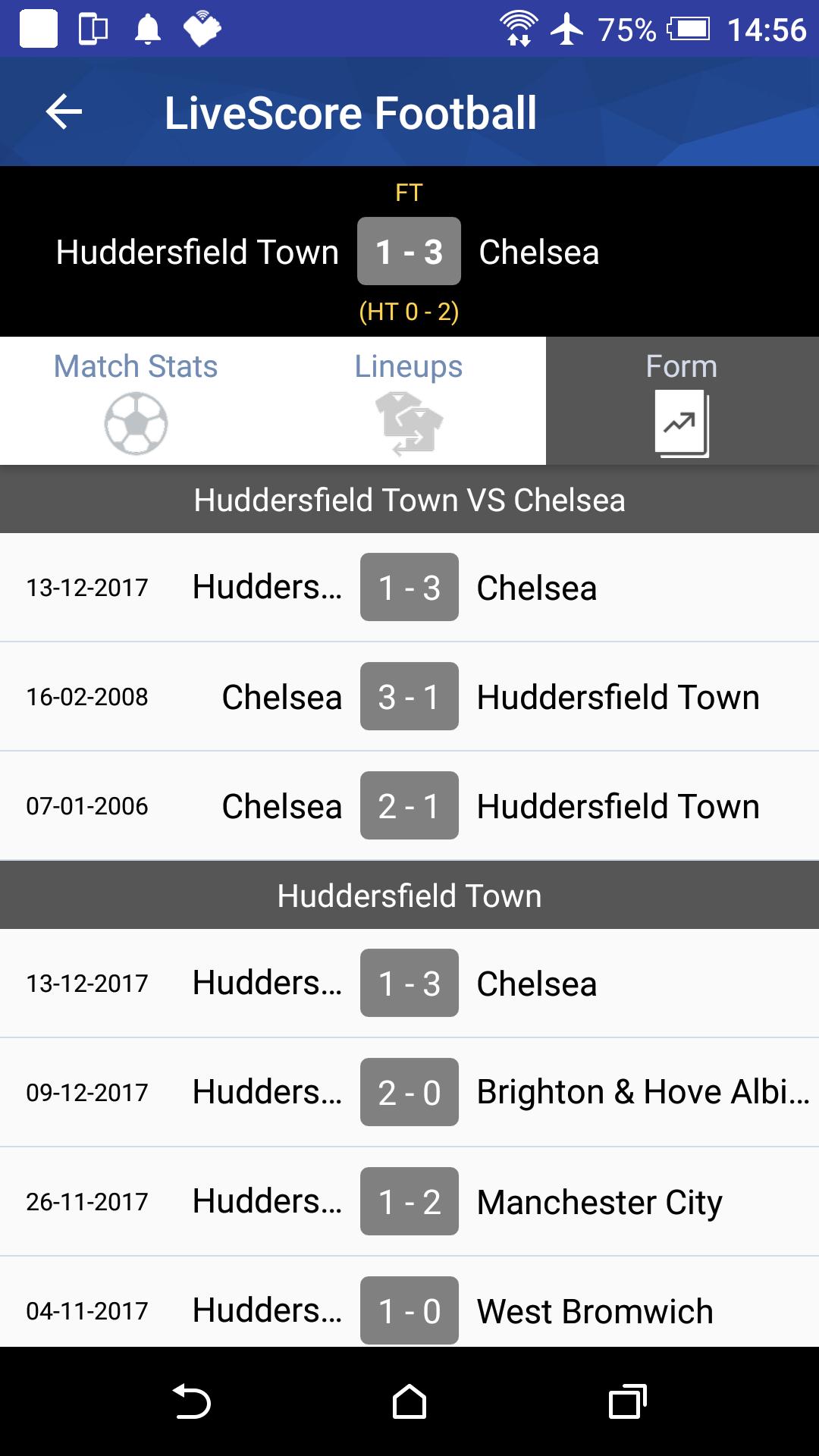Open the recent apps overview button
The height and width of the screenshot is (1456, 819).
[x=627, y=1401]
